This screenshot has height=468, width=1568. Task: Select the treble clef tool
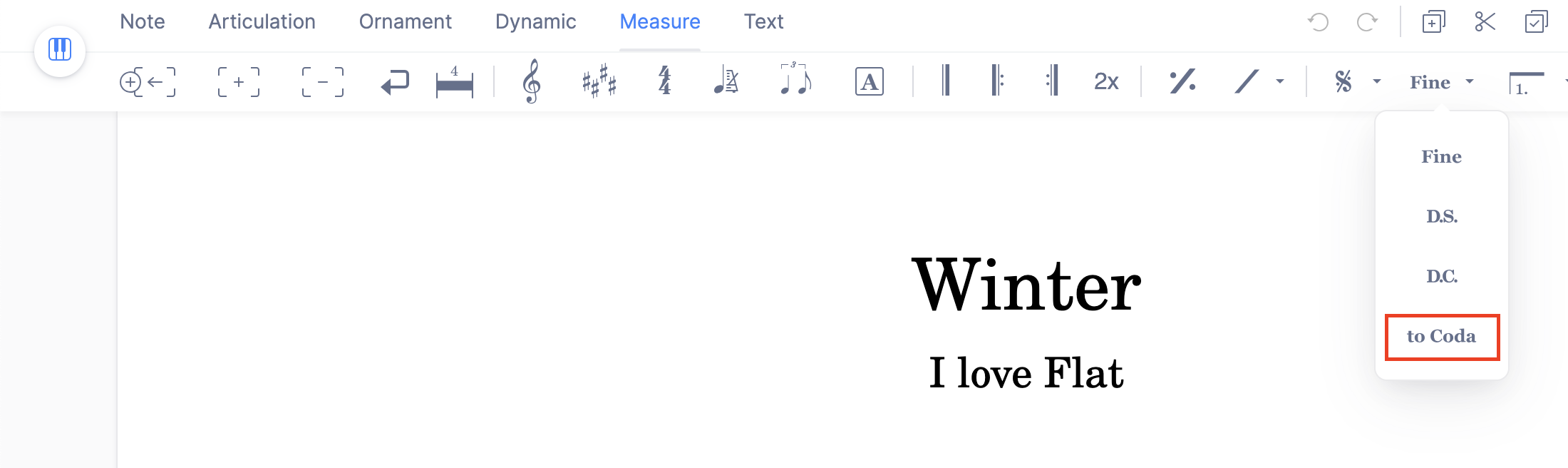(x=531, y=82)
